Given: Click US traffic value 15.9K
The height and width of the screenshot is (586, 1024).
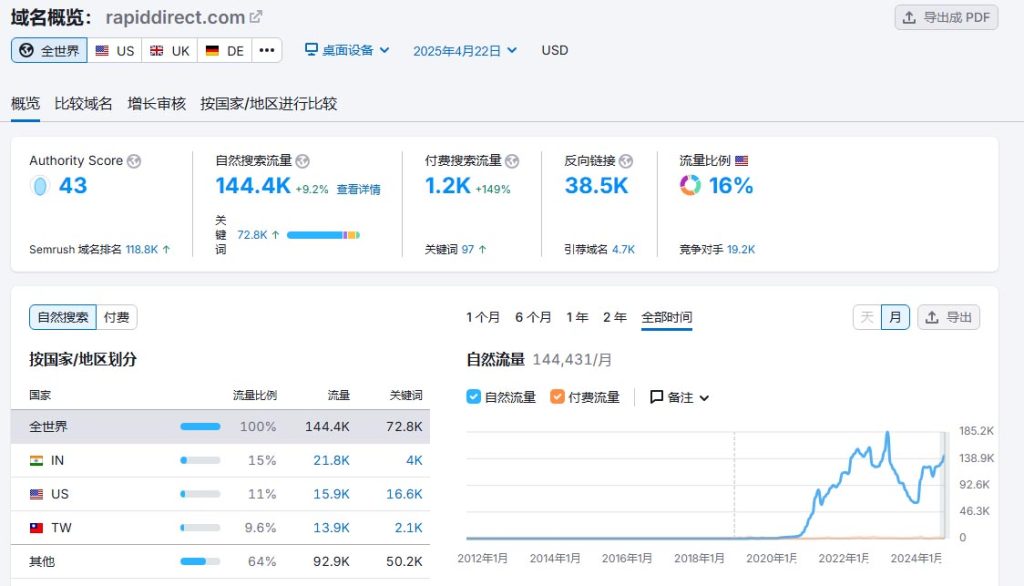Looking at the screenshot, I should tap(331, 495).
